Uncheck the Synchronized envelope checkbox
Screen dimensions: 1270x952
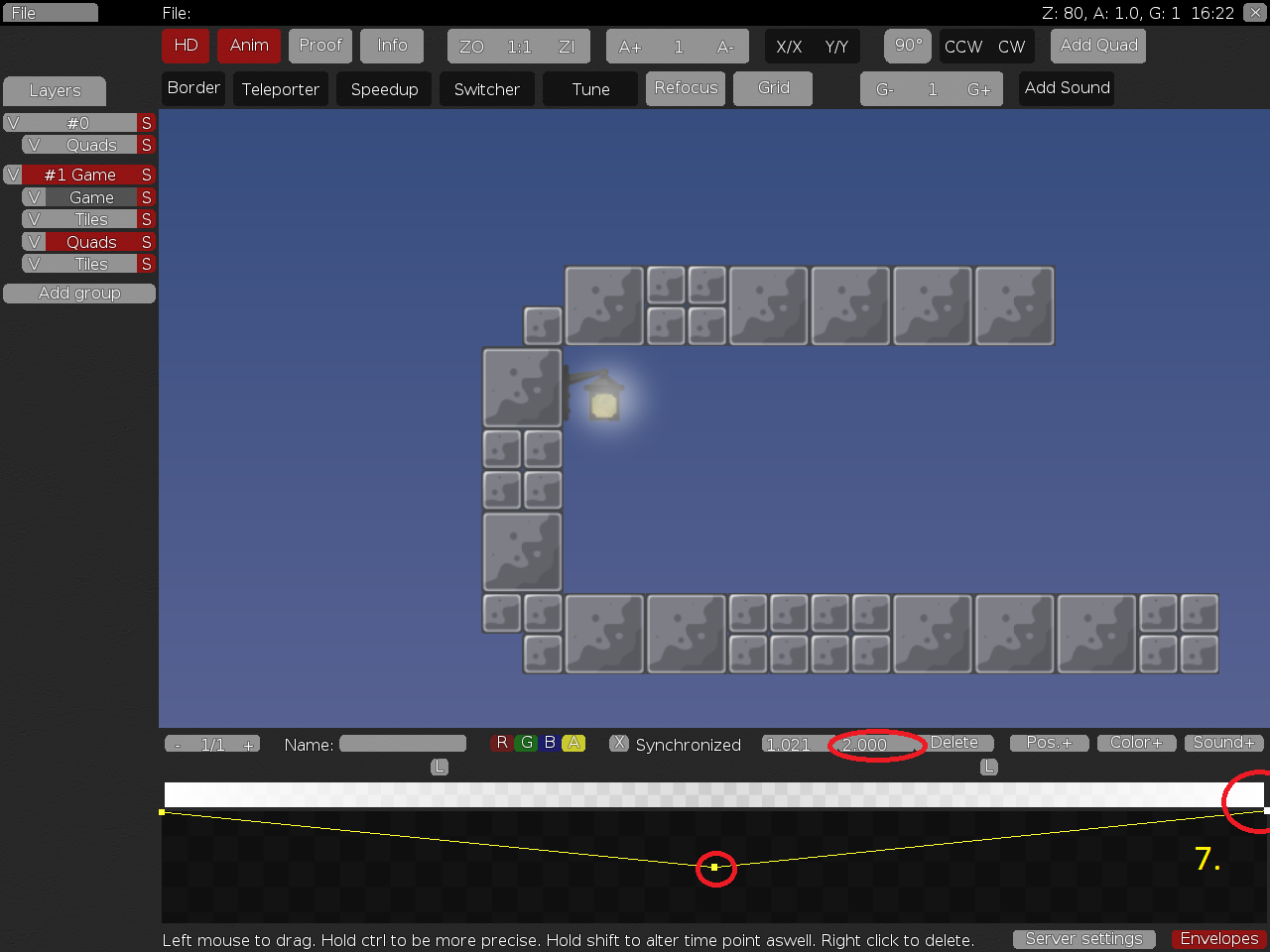[619, 743]
